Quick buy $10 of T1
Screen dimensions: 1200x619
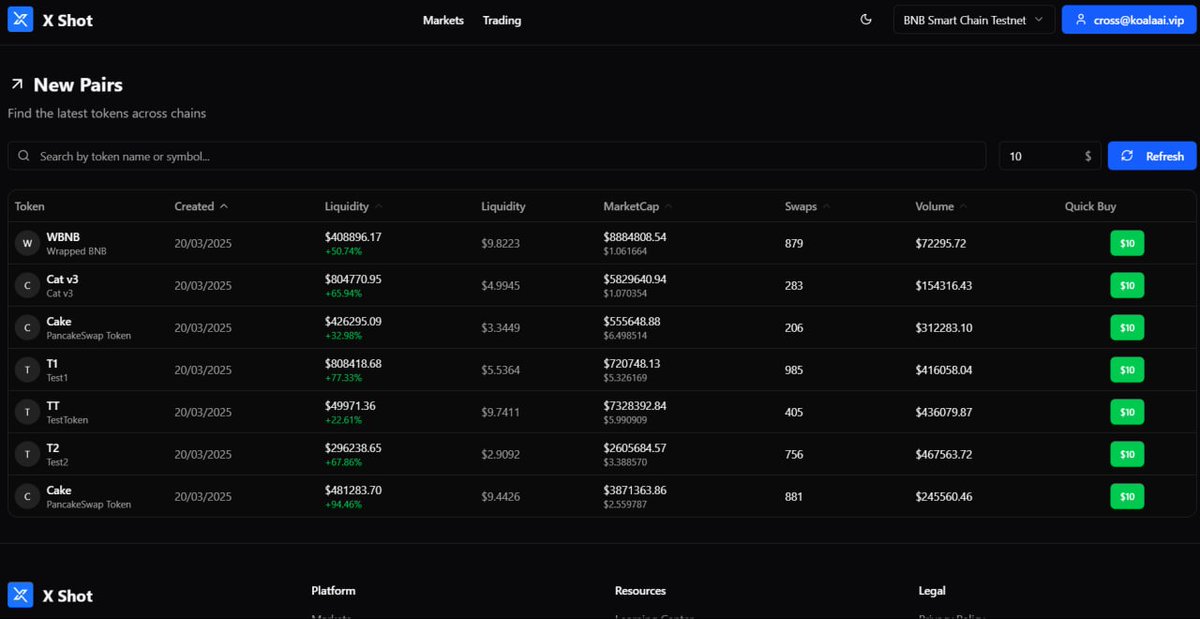pyautogui.click(x=1127, y=370)
